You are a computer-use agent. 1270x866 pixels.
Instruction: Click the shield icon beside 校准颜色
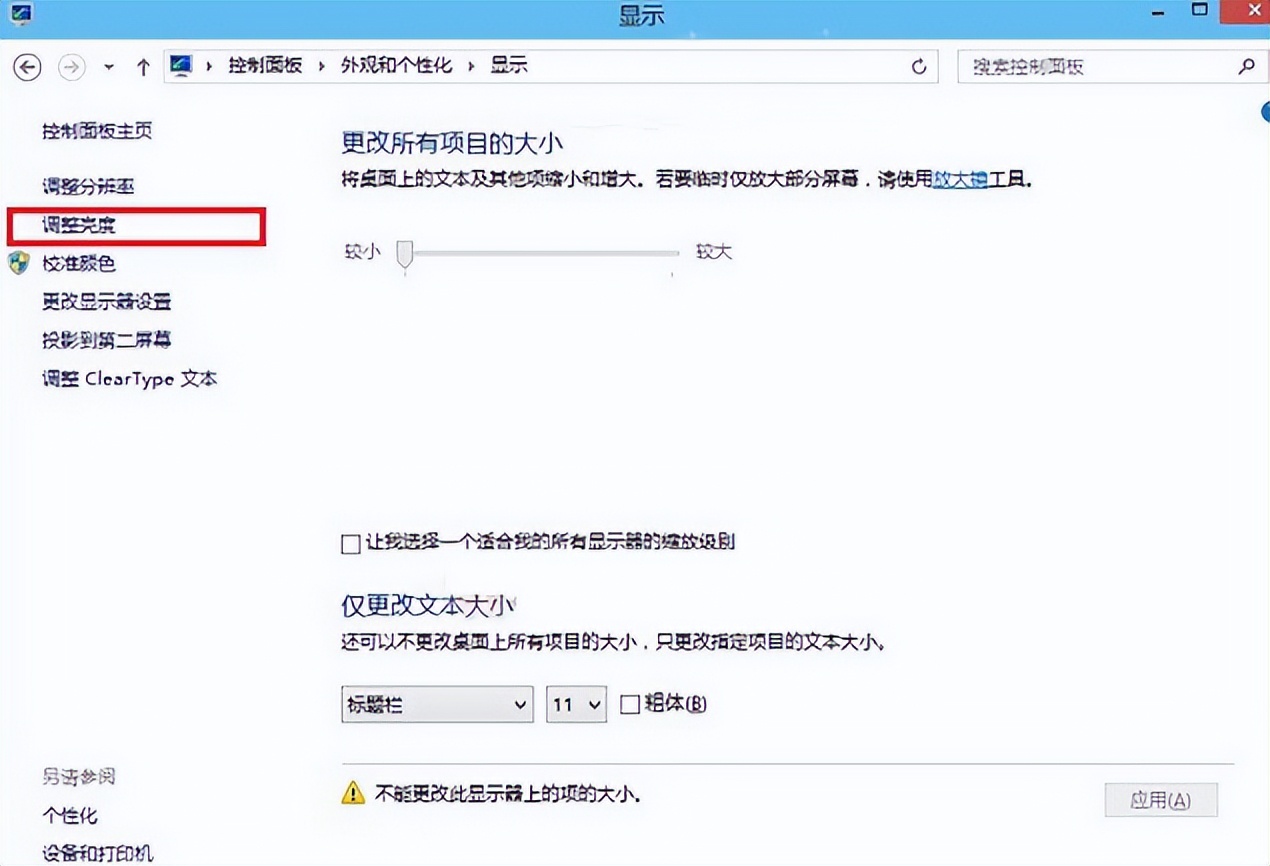click(x=18, y=264)
